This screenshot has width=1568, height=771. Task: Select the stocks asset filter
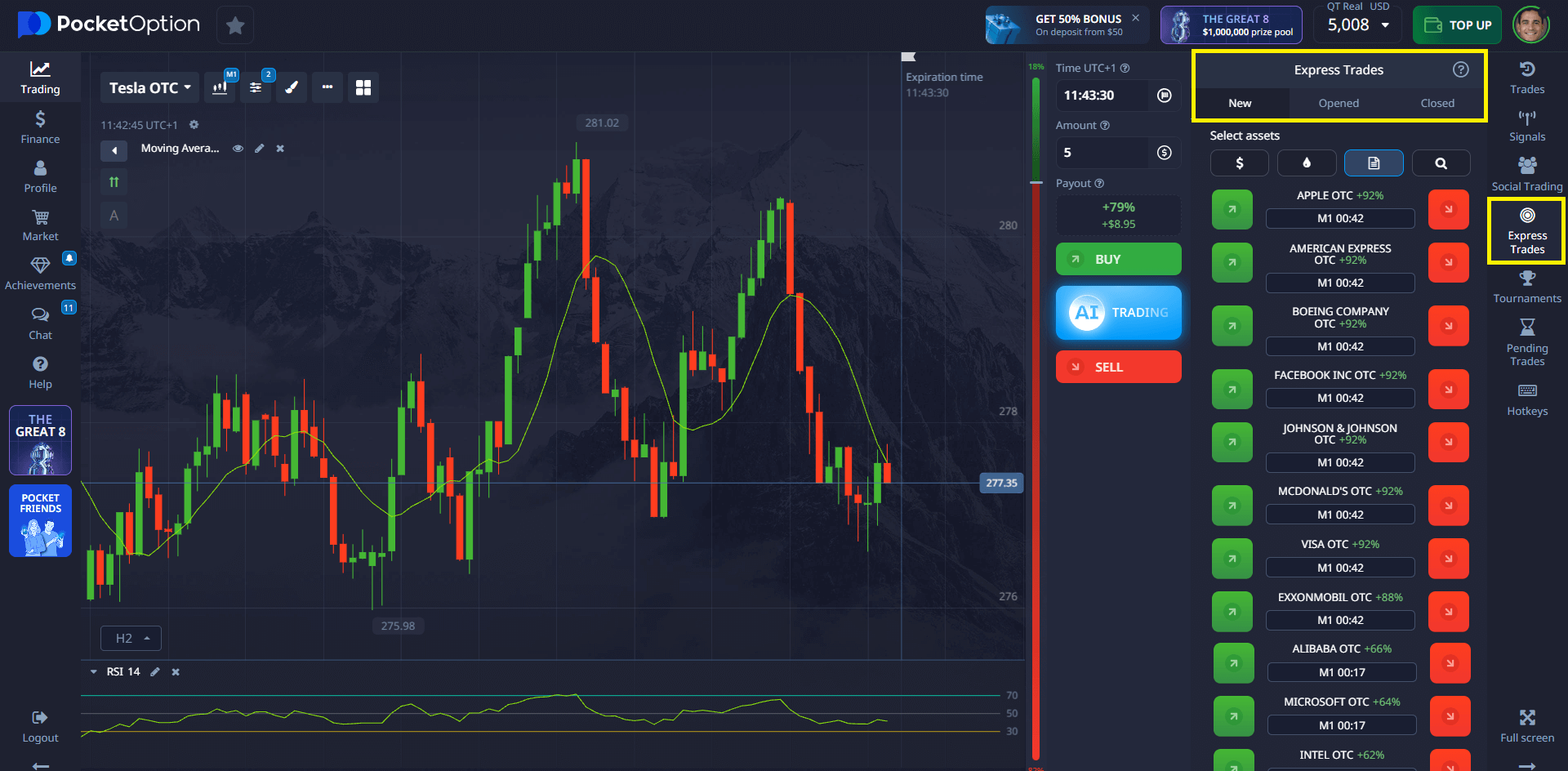tap(1374, 163)
